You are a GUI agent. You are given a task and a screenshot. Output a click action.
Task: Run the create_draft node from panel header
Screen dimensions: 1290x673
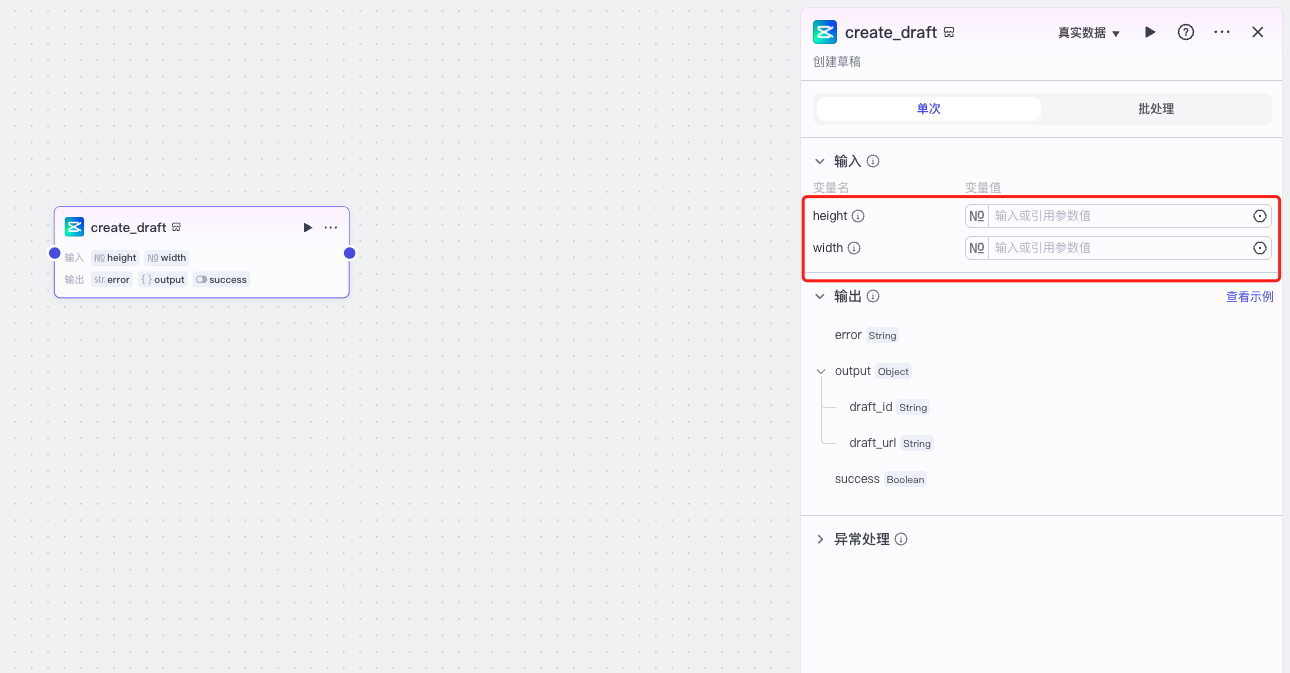tap(1150, 32)
